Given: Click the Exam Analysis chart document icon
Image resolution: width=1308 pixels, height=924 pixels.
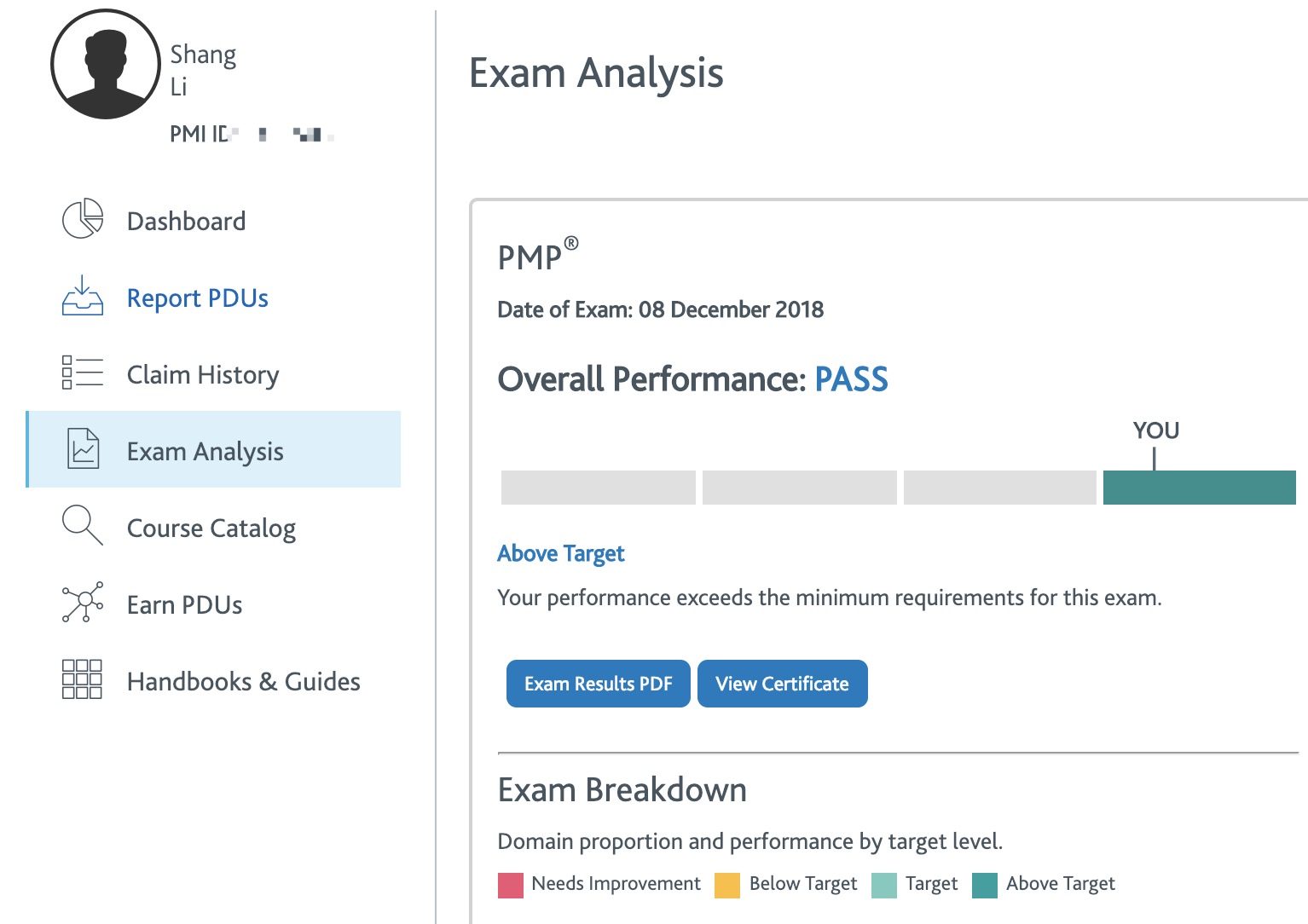Looking at the screenshot, I should pyautogui.click(x=84, y=449).
